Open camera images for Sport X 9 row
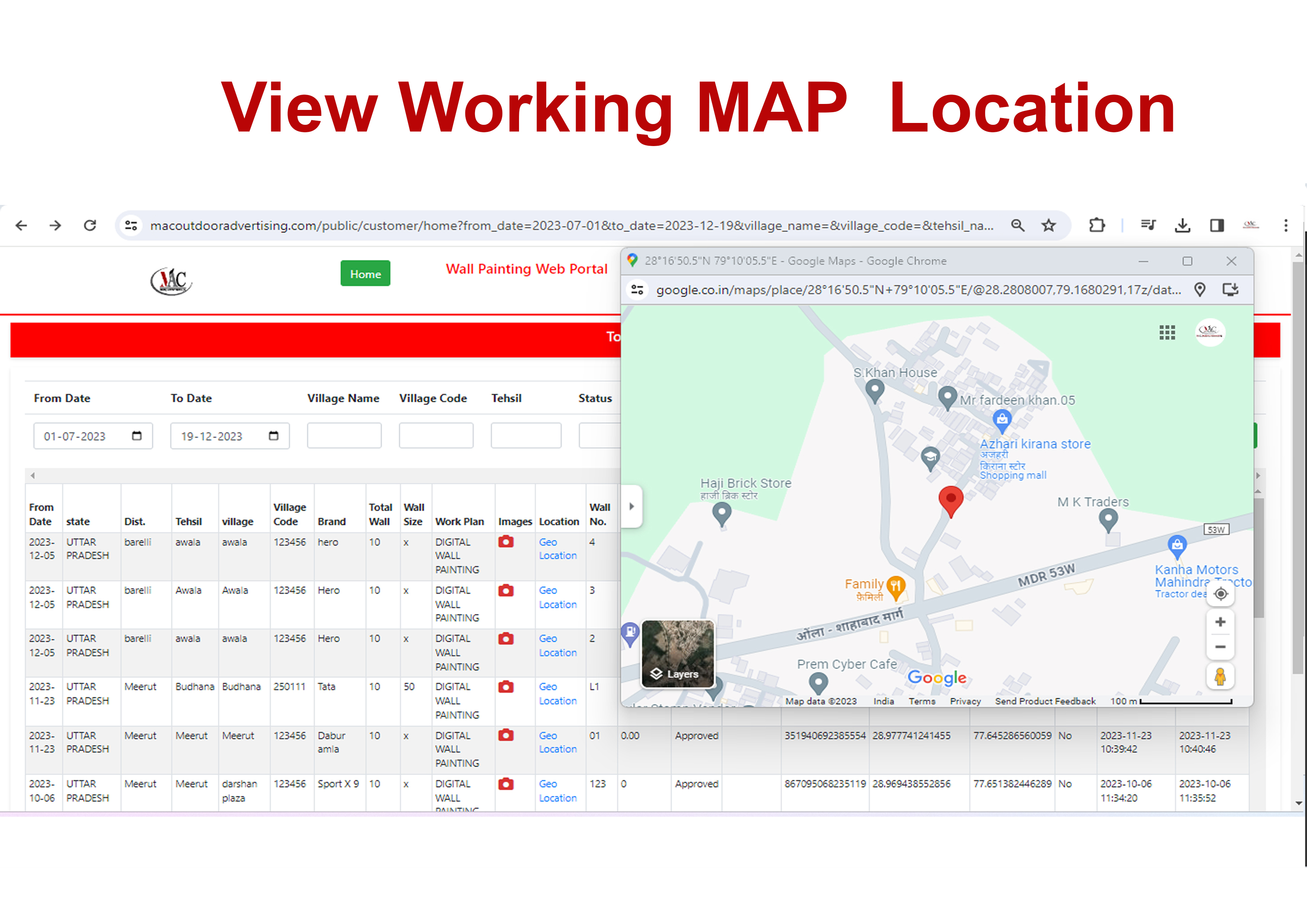Screen dimensions: 1307x924 click(506, 784)
